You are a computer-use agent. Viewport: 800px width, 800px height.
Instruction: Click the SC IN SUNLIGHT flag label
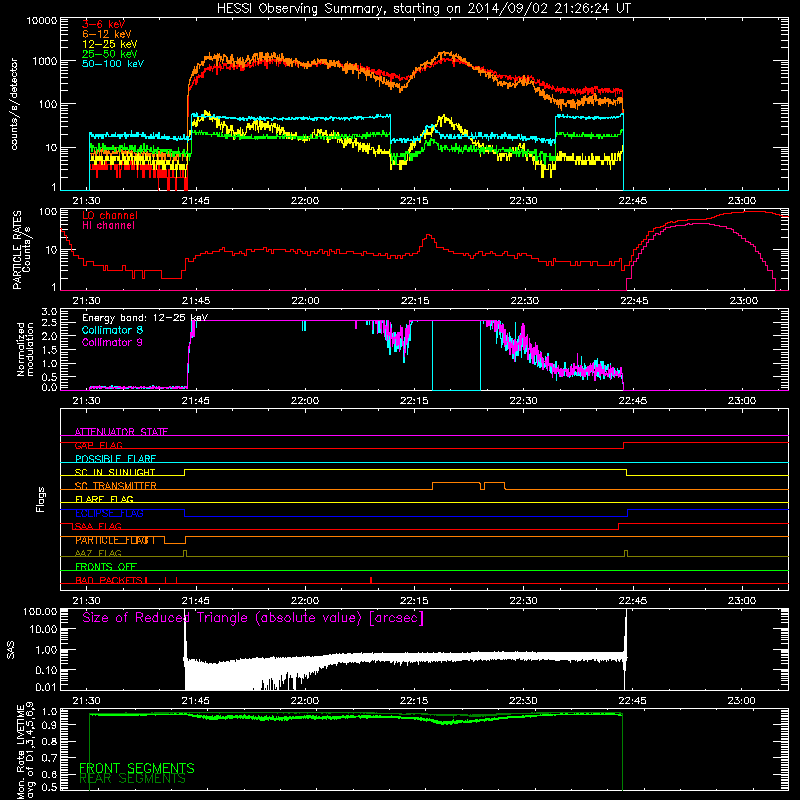(x=115, y=472)
